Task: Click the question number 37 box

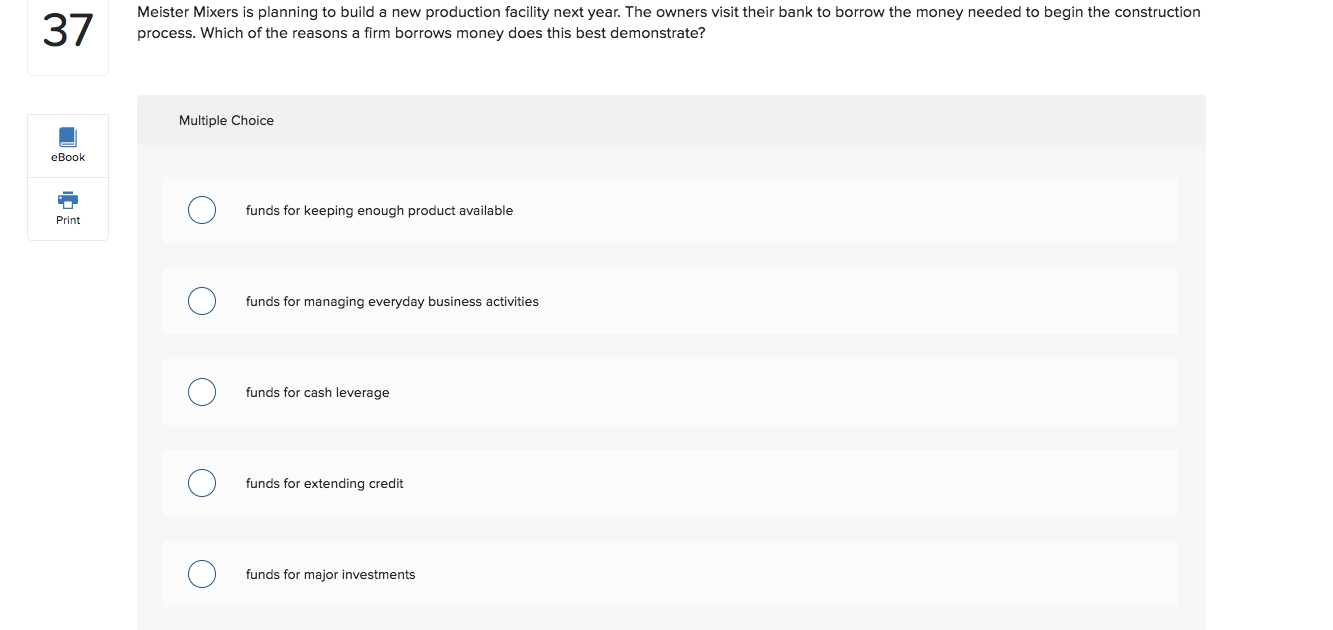Action: pyautogui.click(x=67, y=30)
